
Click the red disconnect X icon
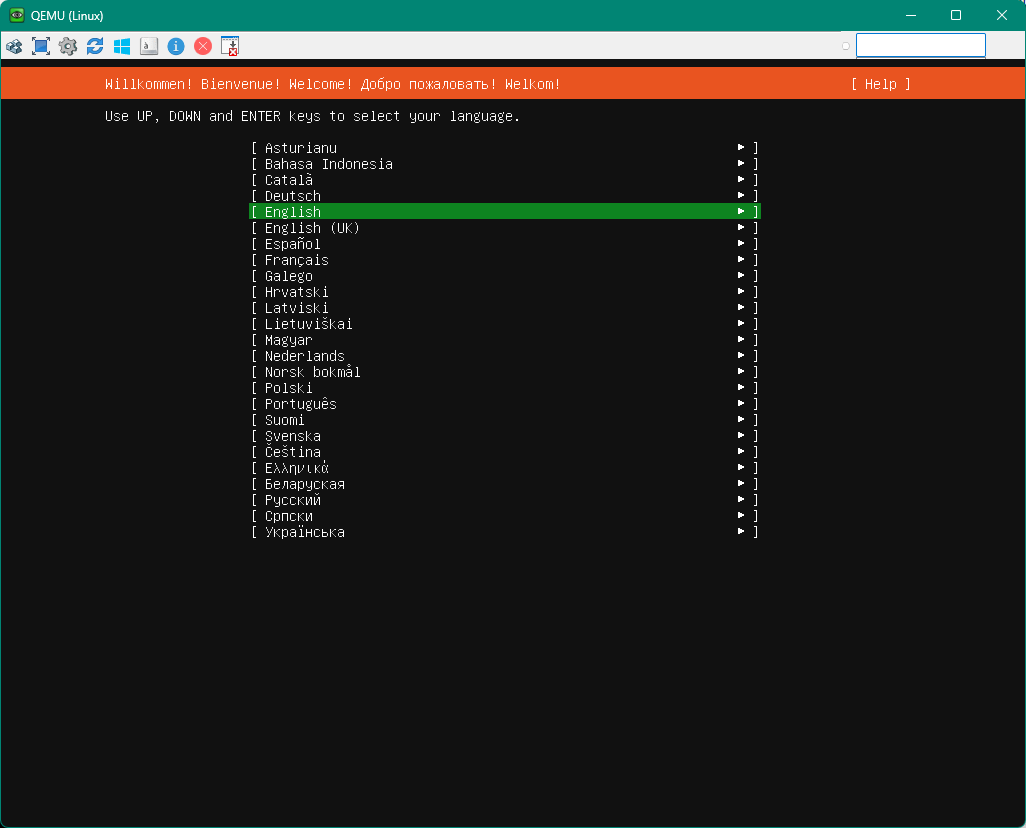pos(203,46)
